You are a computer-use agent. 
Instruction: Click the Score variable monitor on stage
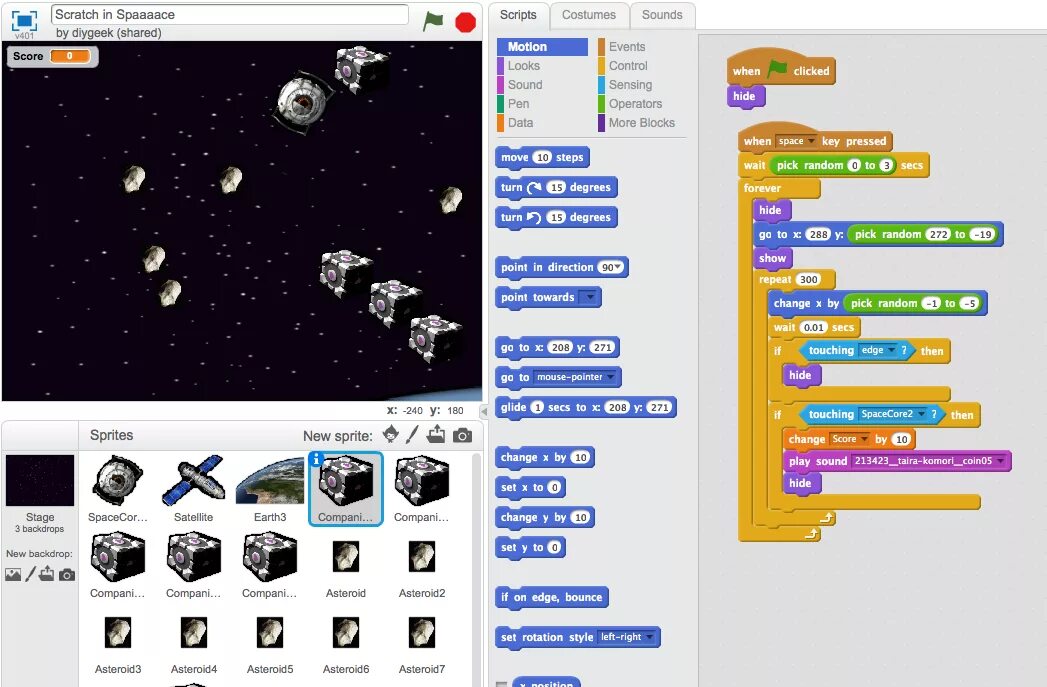pyautogui.click(x=53, y=56)
